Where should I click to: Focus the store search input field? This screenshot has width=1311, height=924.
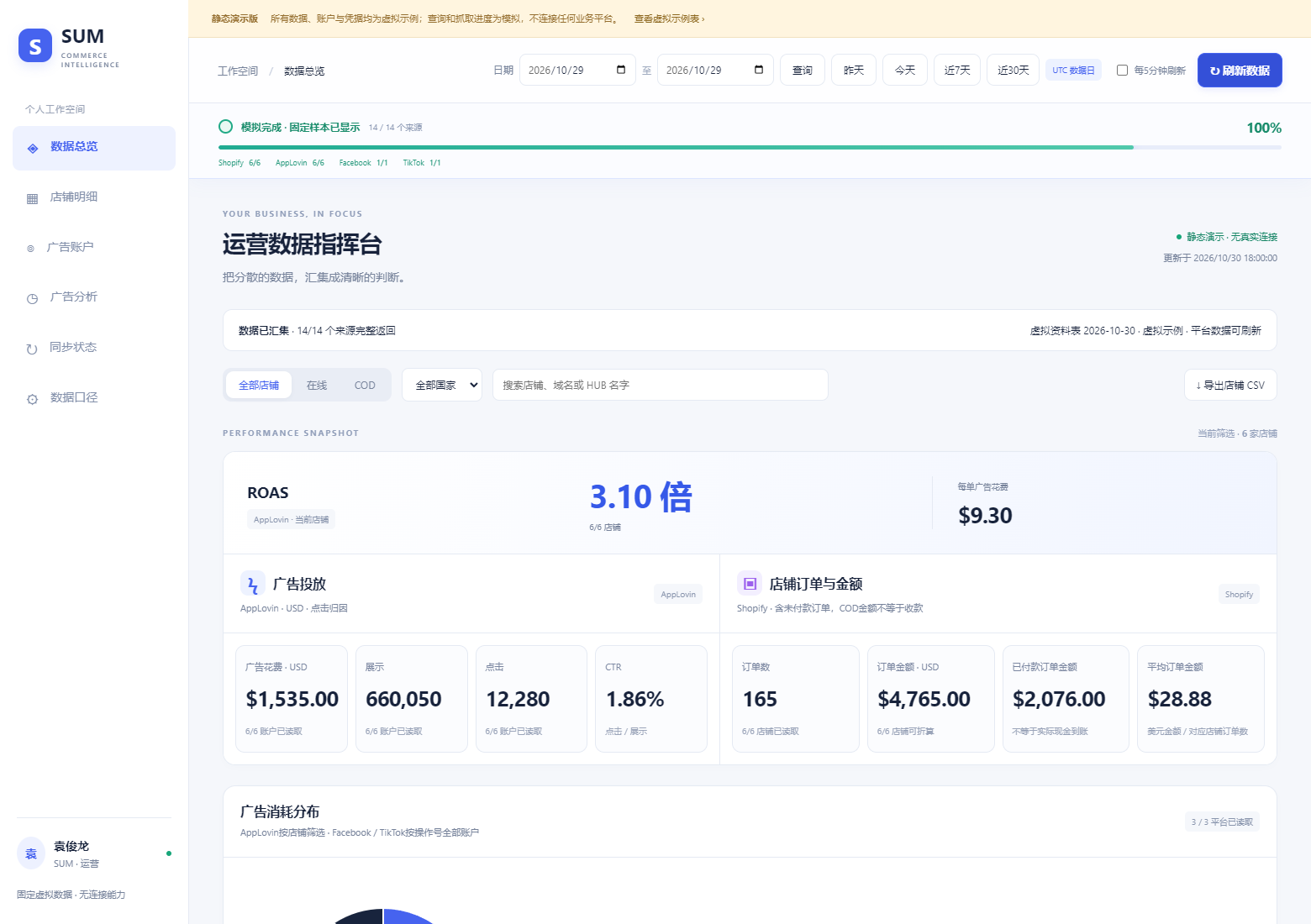(x=661, y=385)
